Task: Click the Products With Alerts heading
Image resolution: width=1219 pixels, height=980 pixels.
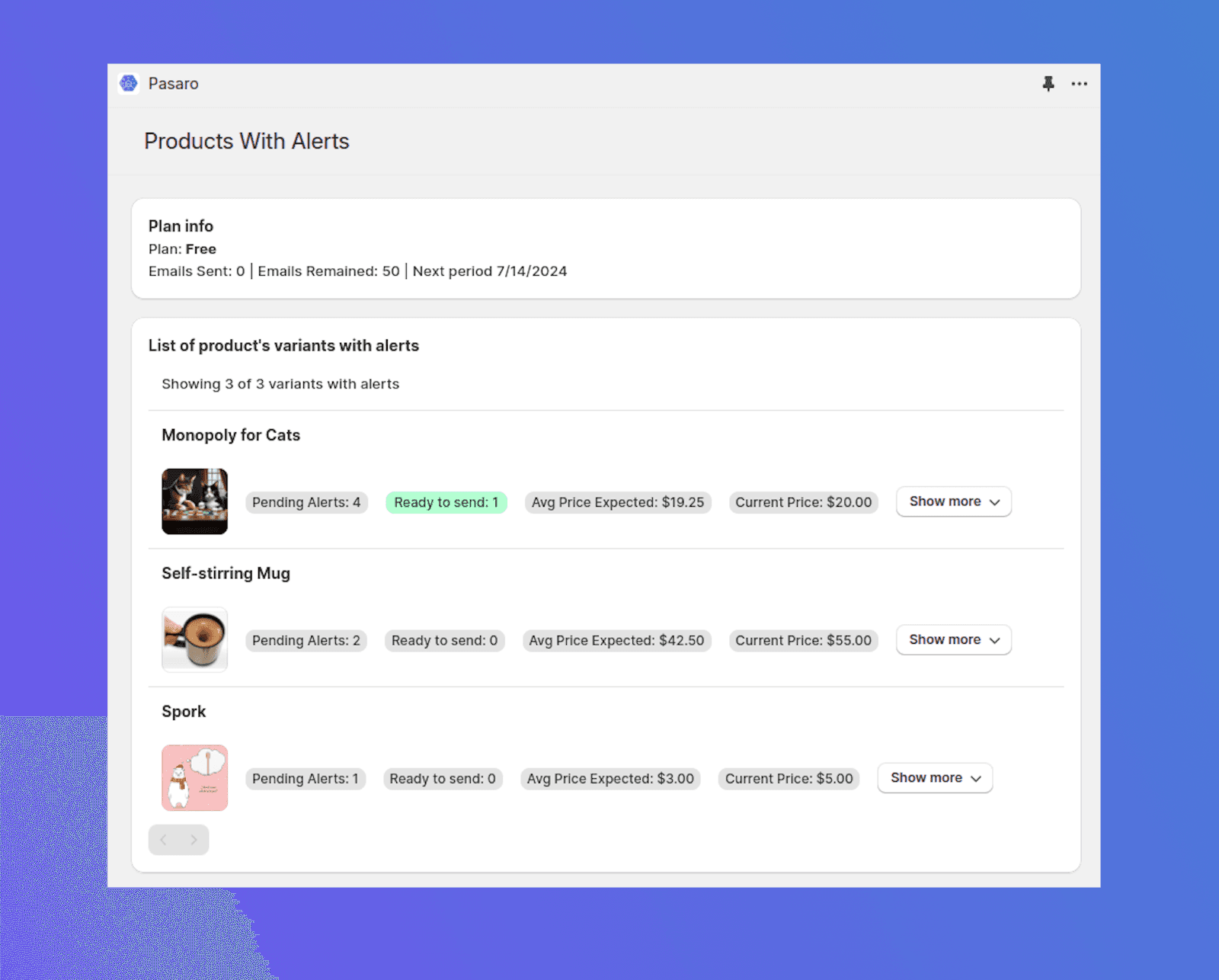Action: pyautogui.click(x=246, y=141)
